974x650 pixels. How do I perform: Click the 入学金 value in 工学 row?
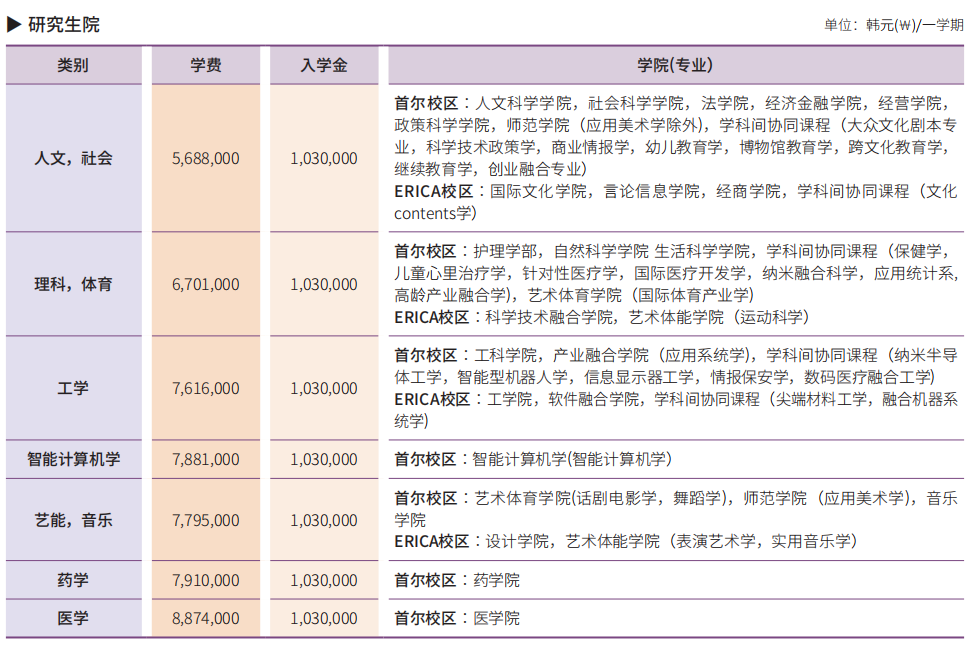[324, 388]
